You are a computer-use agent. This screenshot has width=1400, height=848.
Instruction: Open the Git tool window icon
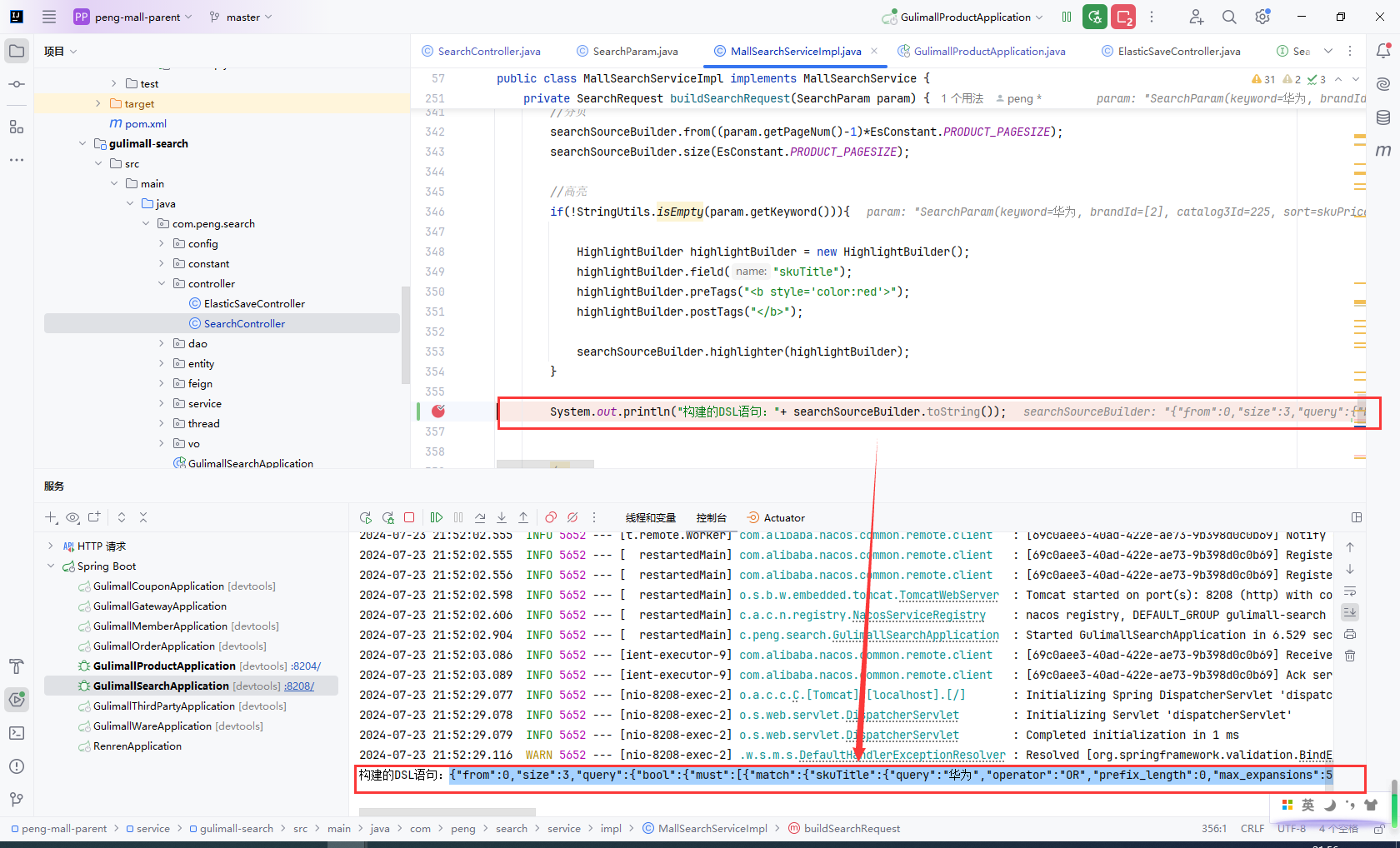(17, 800)
